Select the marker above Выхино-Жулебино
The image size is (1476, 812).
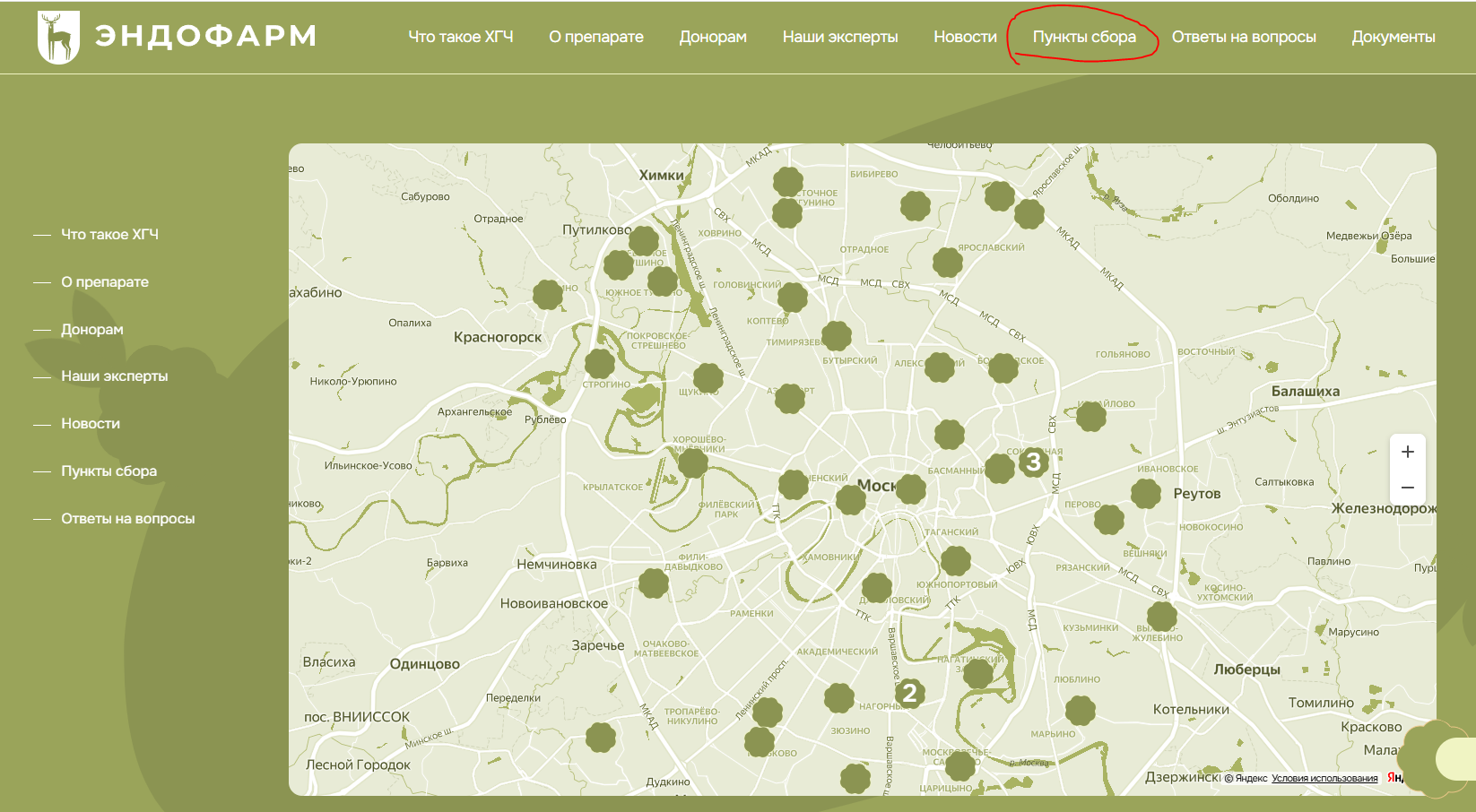pyautogui.click(x=1162, y=617)
